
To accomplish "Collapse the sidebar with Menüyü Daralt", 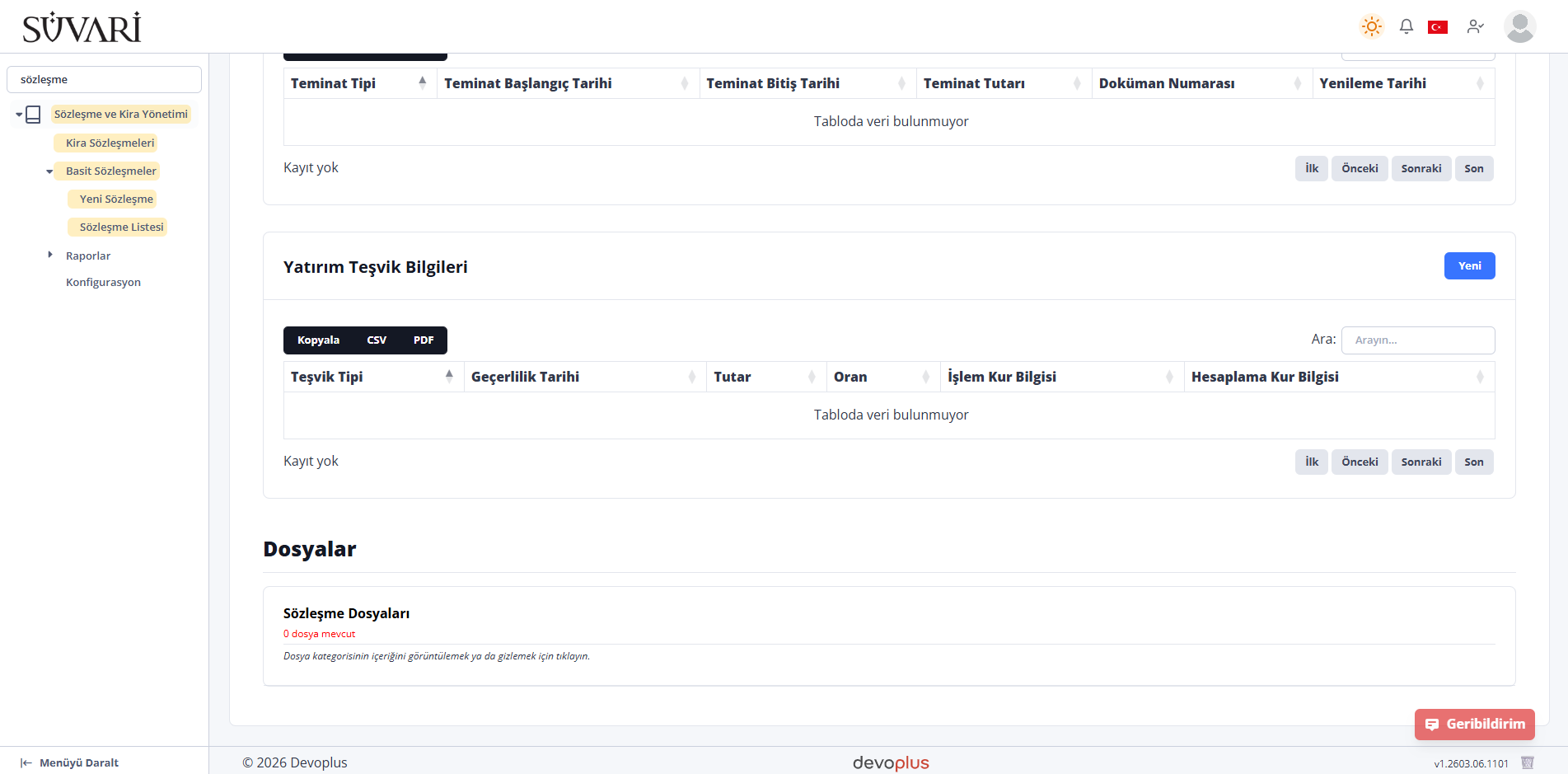I will tap(70, 762).
